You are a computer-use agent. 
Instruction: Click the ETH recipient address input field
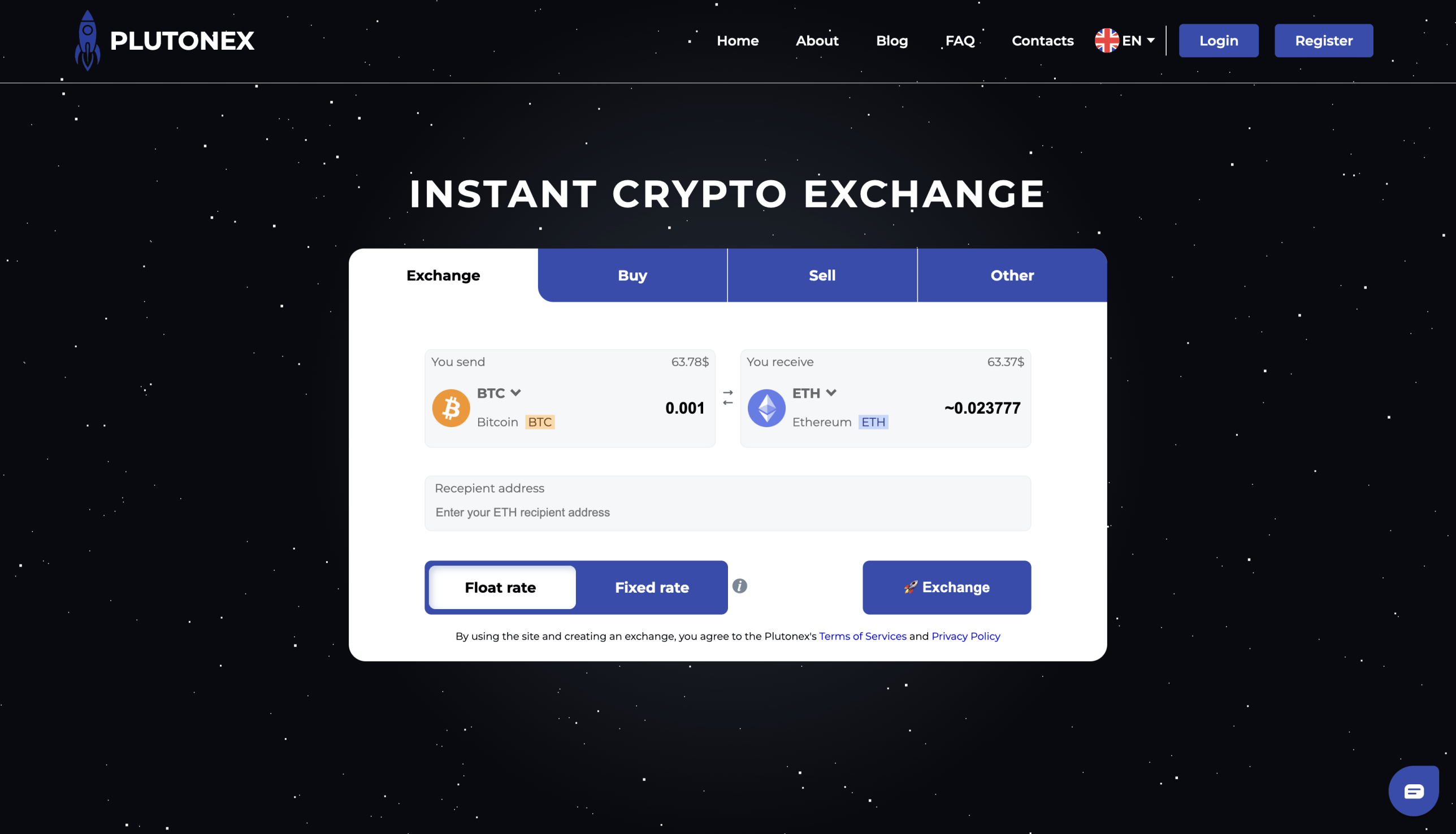pyautogui.click(x=727, y=512)
